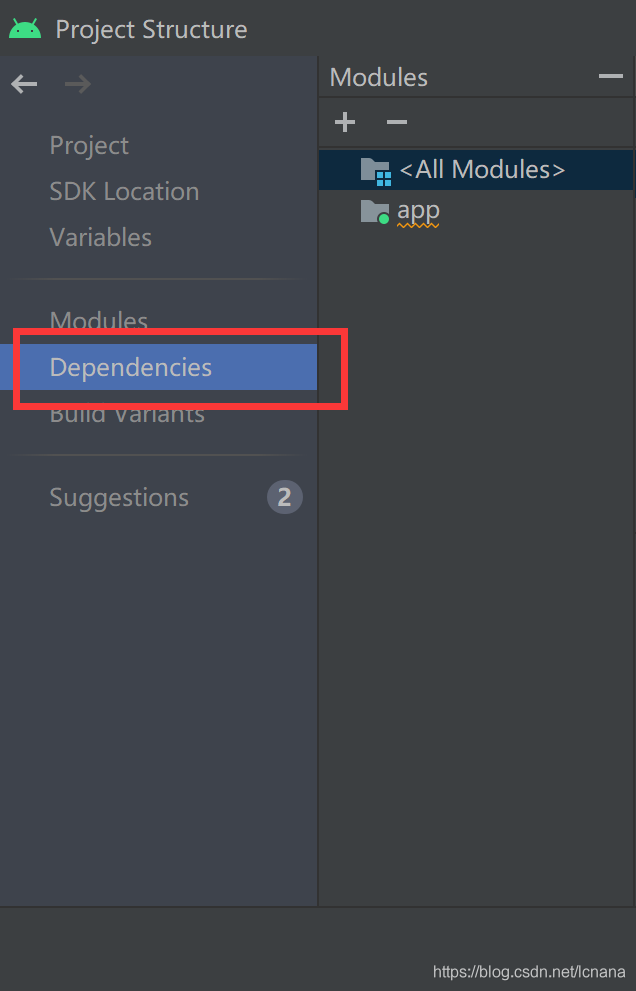This screenshot has height=991, width=636.
Task: Add a new module with plus icon
Action: [345, 121]
